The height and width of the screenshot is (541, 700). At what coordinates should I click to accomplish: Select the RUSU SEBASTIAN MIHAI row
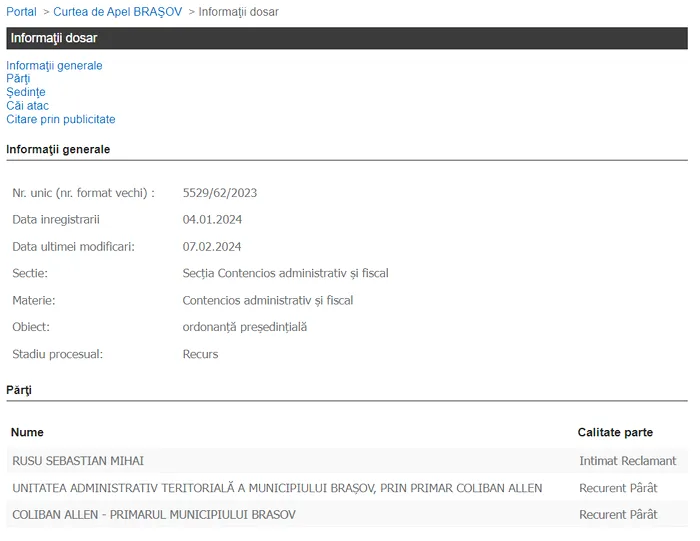(x=78, y=461)
